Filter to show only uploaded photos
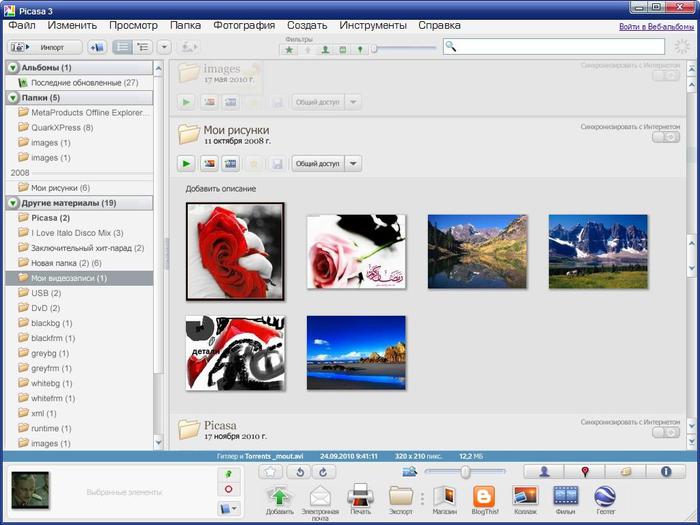 click(308, 50)
